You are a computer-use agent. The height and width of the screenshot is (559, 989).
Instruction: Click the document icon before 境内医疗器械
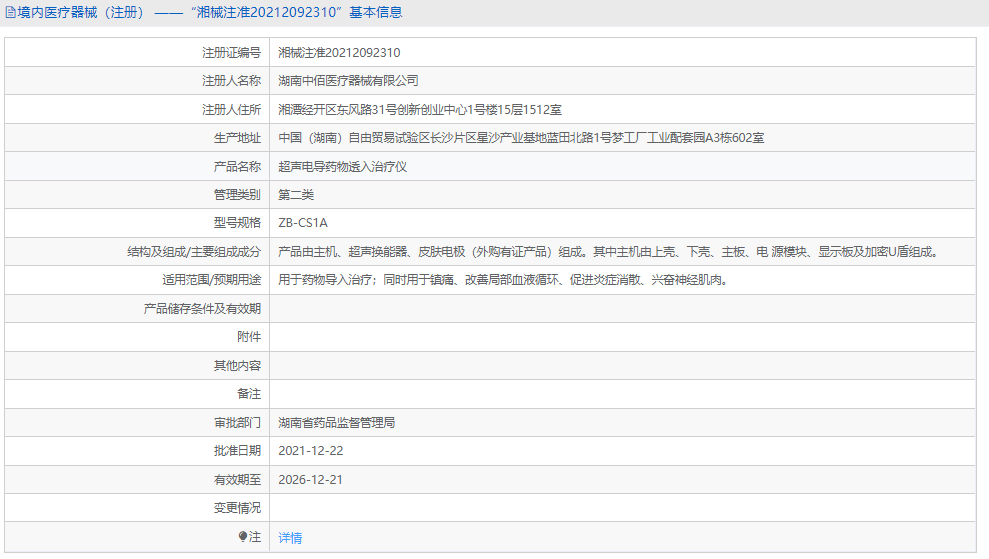[x=11, y=13]
